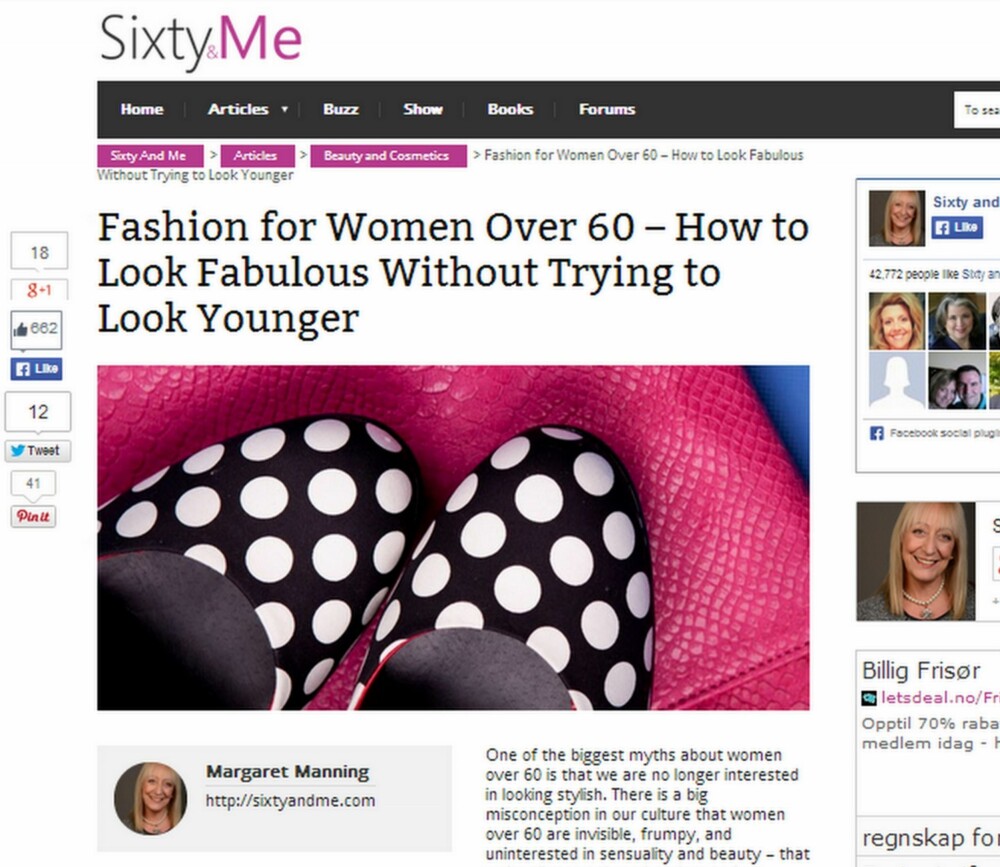This screenshot has width=1000, height=867.
Task: Click the couple photo in Facebook widget
Action: (x=957, y=380)
